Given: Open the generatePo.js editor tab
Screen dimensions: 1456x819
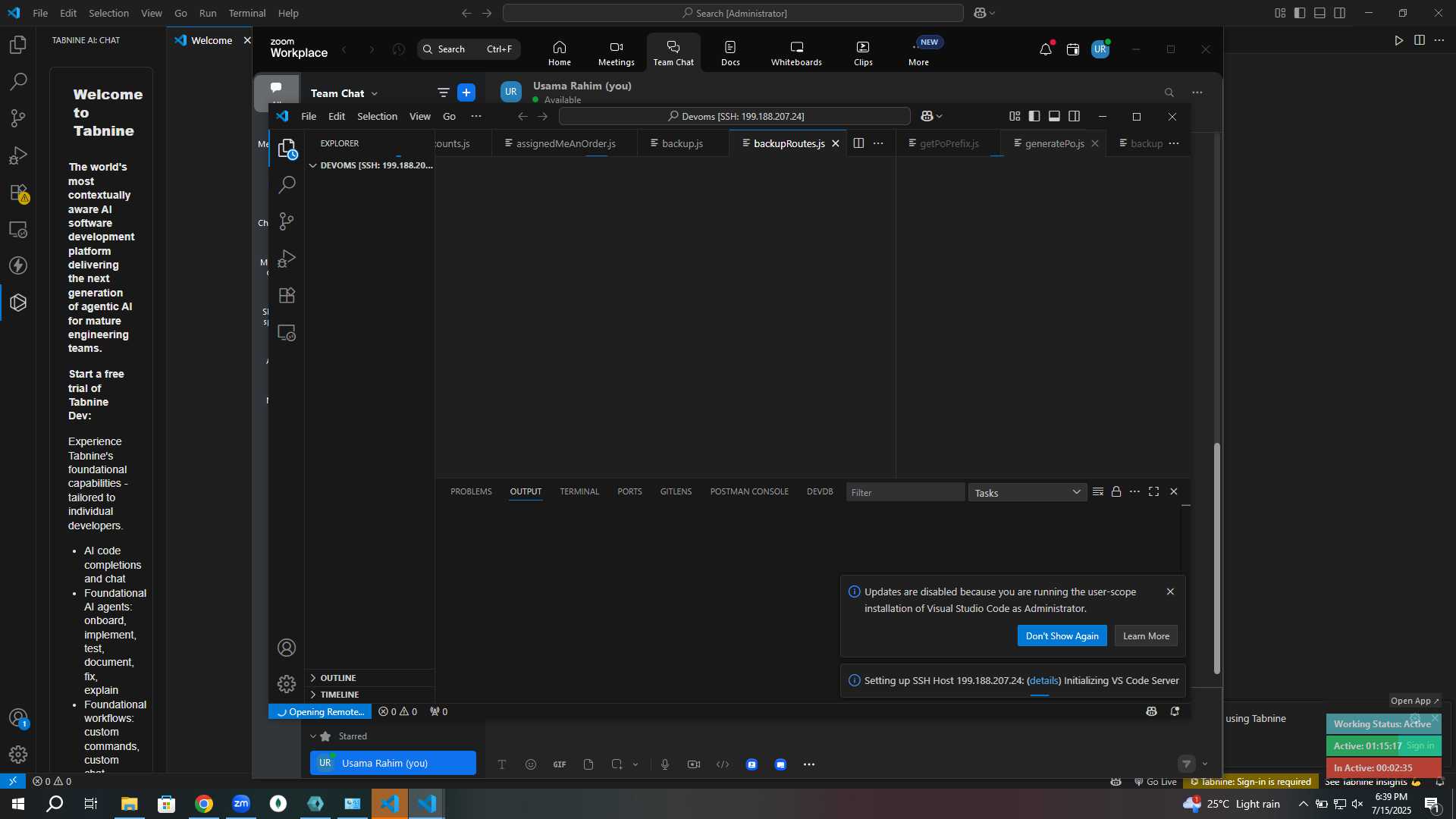Looking at the screenshot, I should click(x=1054, y=143).
